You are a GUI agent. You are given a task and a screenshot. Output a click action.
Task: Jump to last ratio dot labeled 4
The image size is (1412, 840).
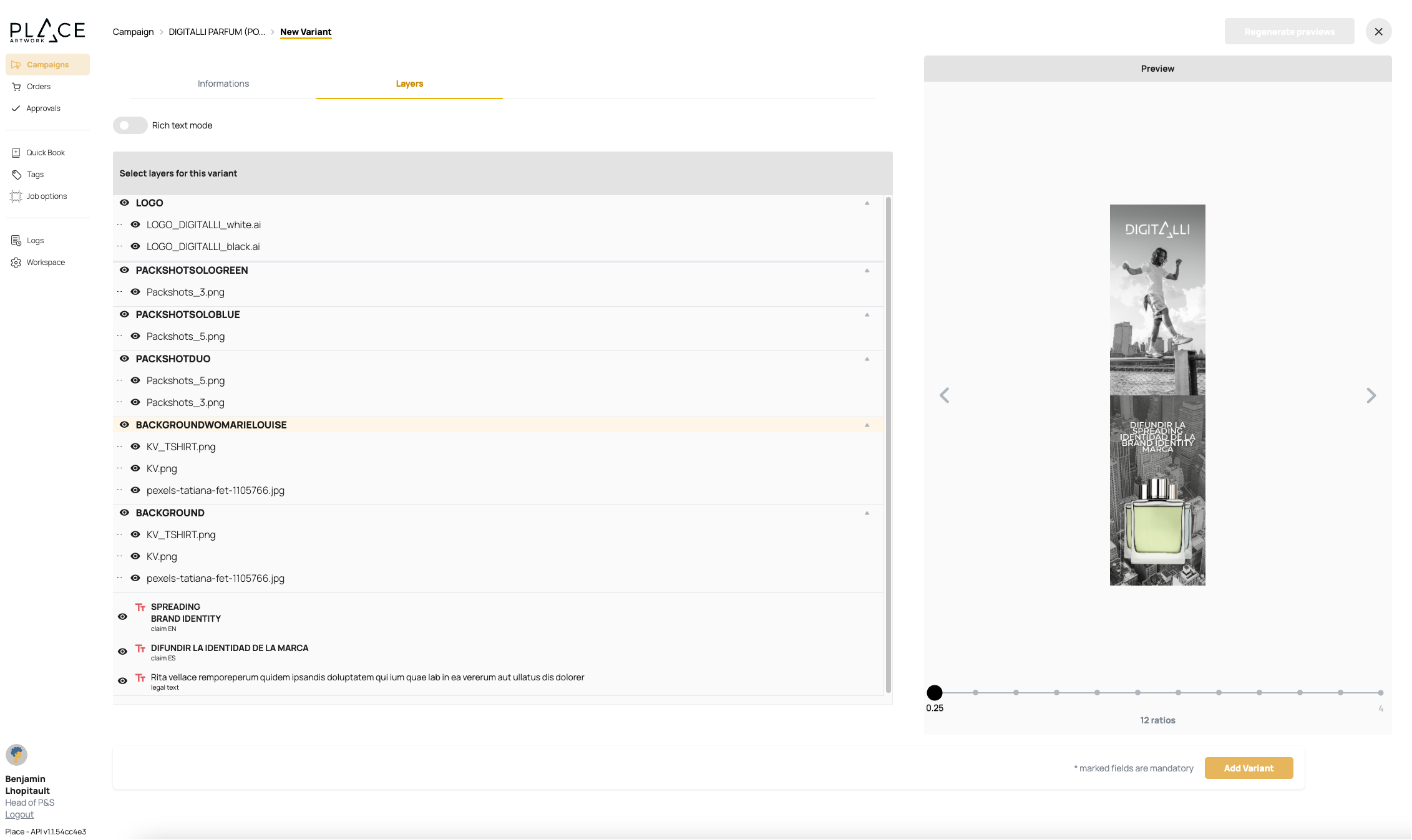[1380, 693]
